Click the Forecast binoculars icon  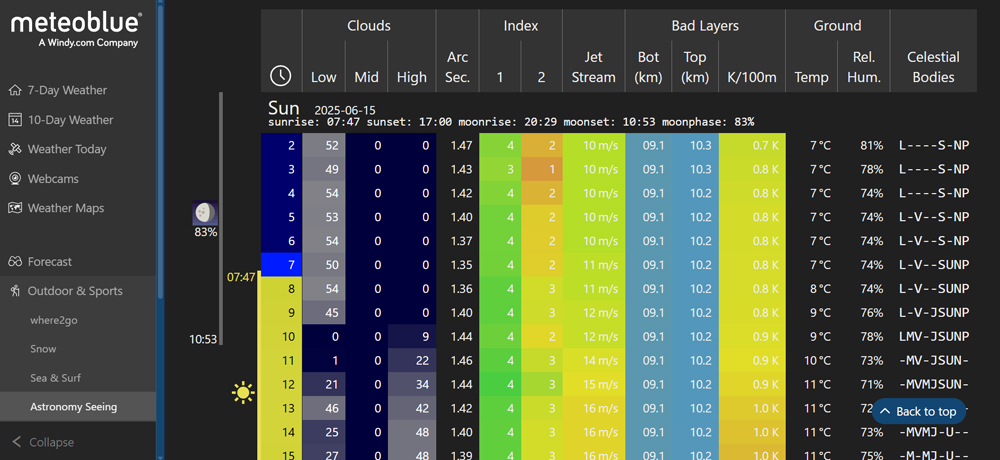pos(15,261)
